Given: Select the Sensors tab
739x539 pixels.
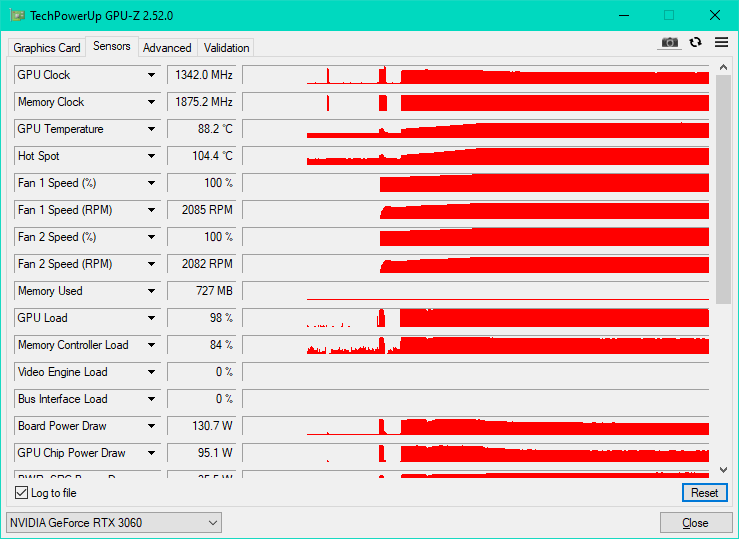Looking at the screenshot, I should tap(112, 46).
